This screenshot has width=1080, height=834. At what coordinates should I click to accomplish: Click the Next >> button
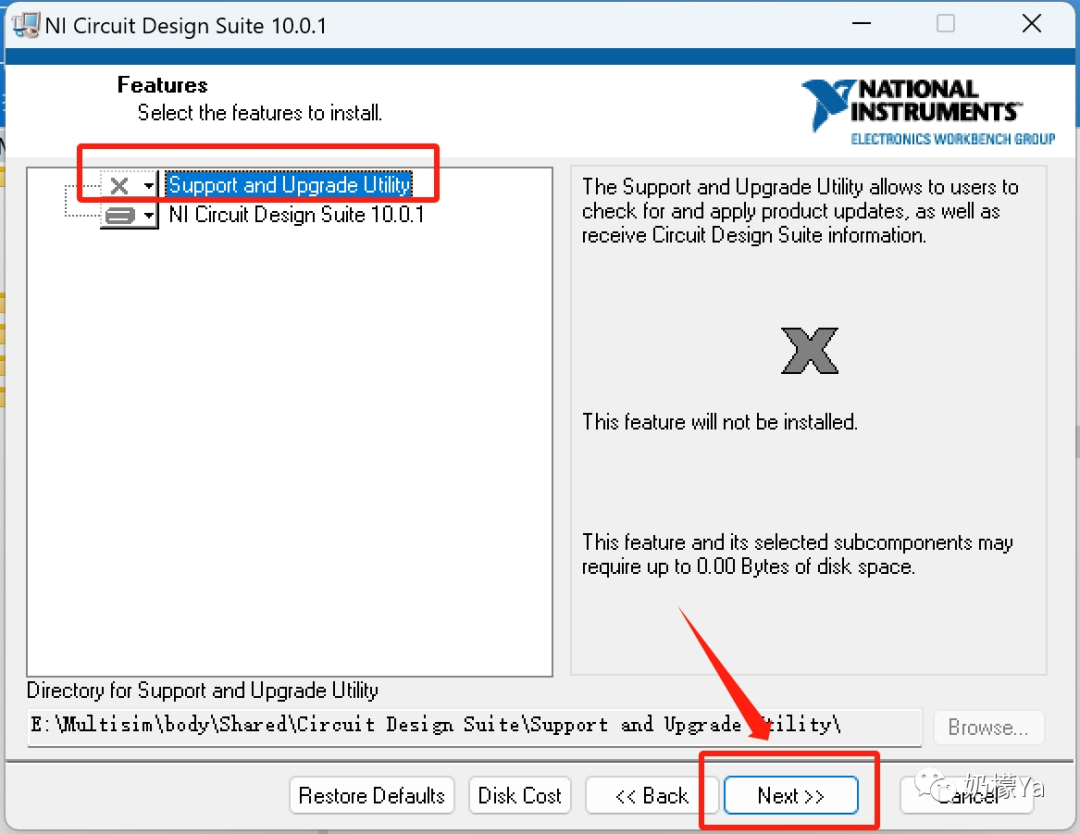[791, 795]
